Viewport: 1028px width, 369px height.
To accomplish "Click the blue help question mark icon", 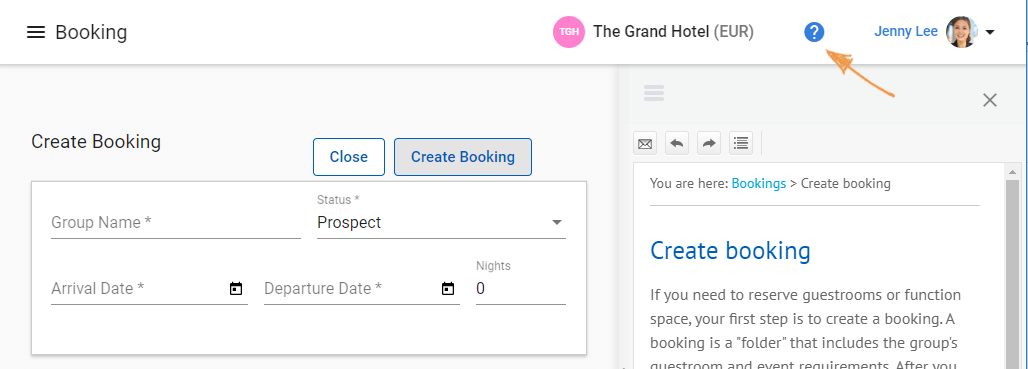I will pyautogui.click(x=814, y=32).
